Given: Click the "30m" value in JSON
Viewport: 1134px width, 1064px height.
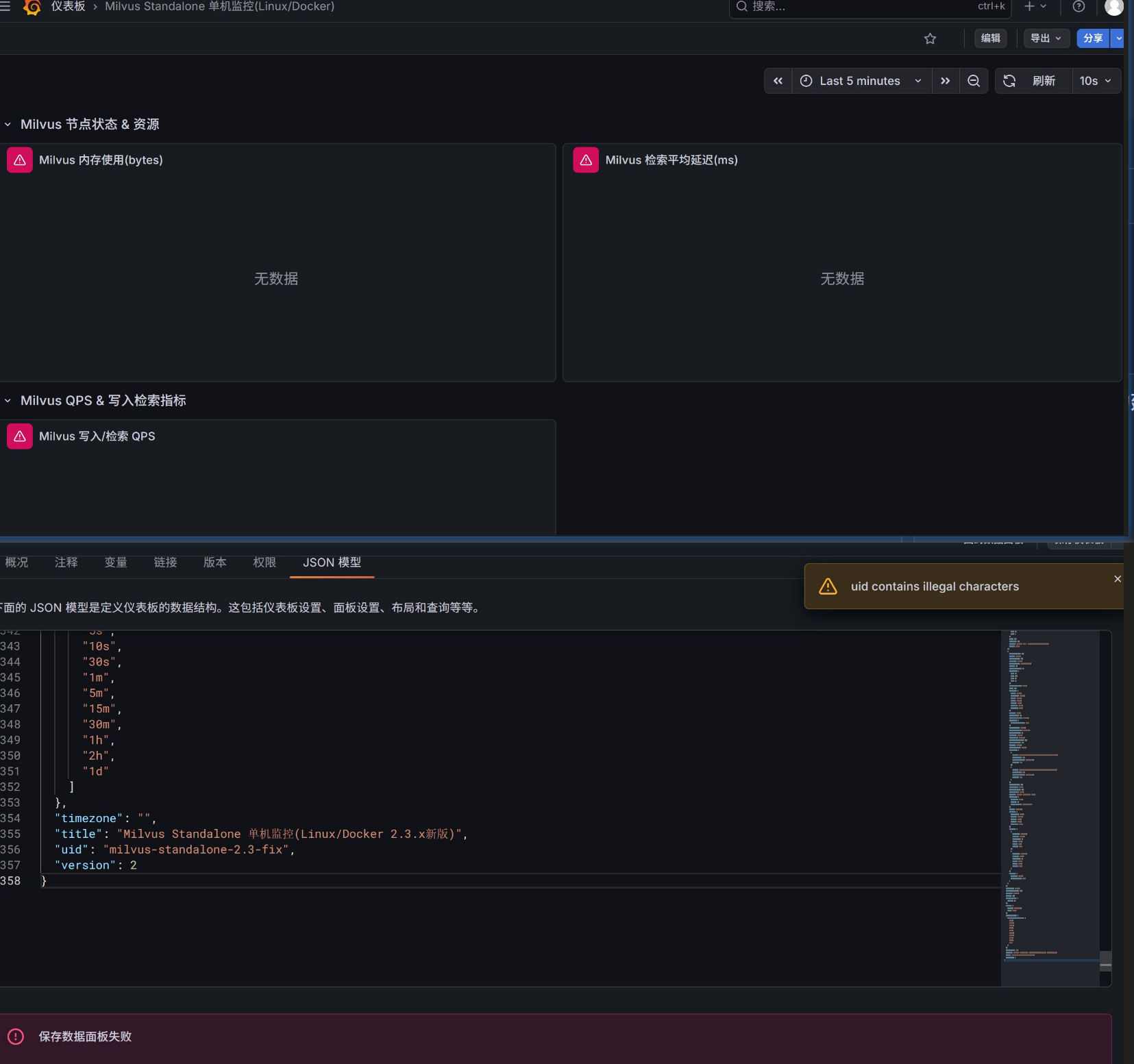Looking at the screenshot, I should [99, 724].
